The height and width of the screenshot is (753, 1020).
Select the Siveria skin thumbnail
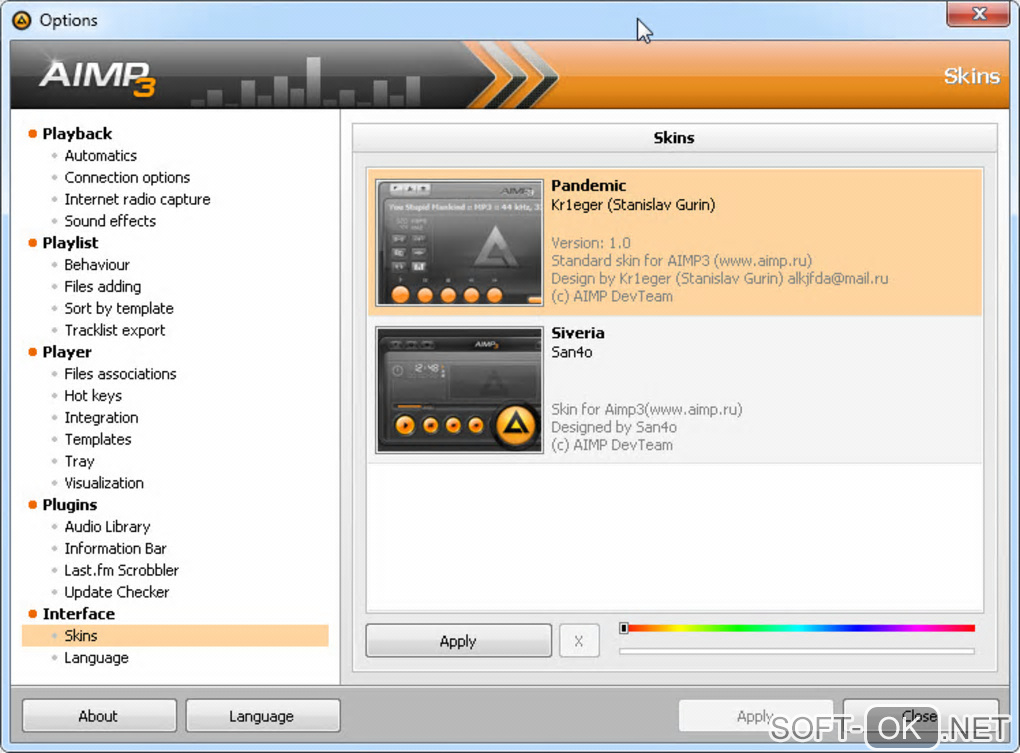point(459,390)
